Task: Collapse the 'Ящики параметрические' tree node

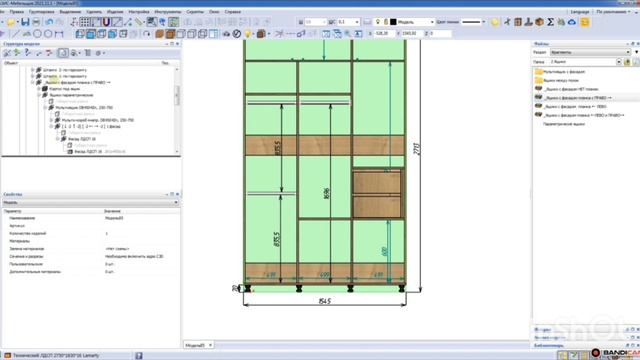Action: click(39, 95)
